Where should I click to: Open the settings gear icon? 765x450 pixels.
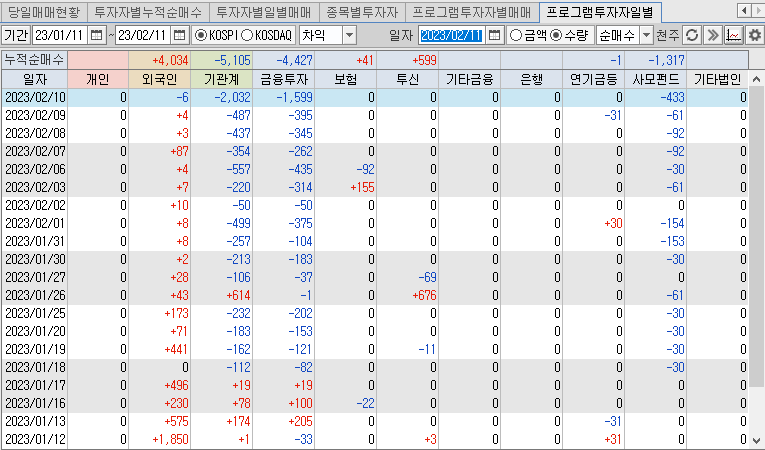[755, 35]
